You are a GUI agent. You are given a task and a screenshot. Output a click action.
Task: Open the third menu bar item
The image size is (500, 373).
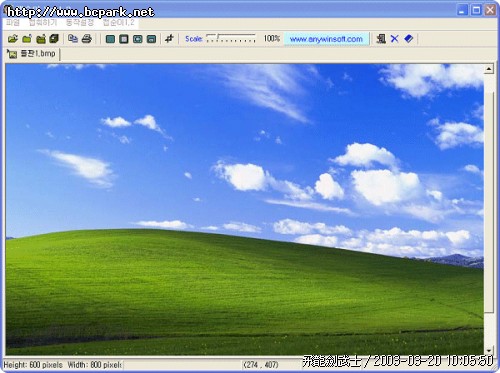pyautogui.click(x=80, y=23)
